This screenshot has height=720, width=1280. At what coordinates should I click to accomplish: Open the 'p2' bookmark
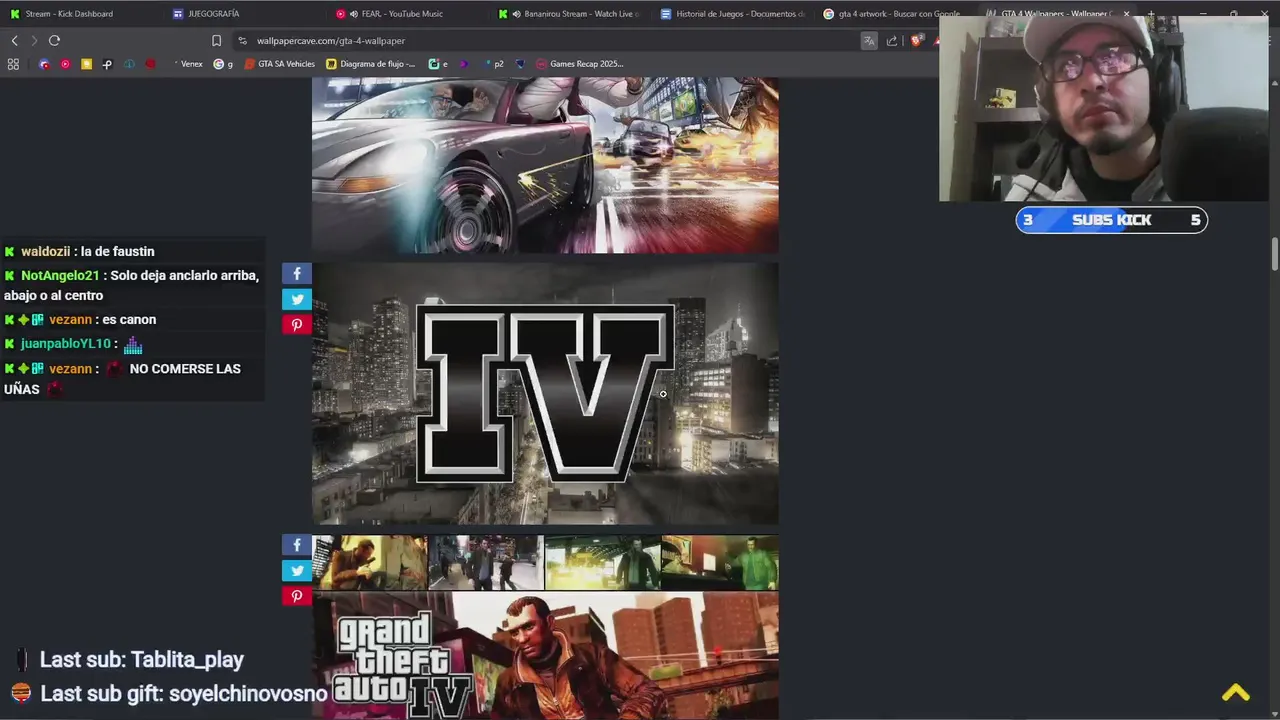click(x=494, y=64)
